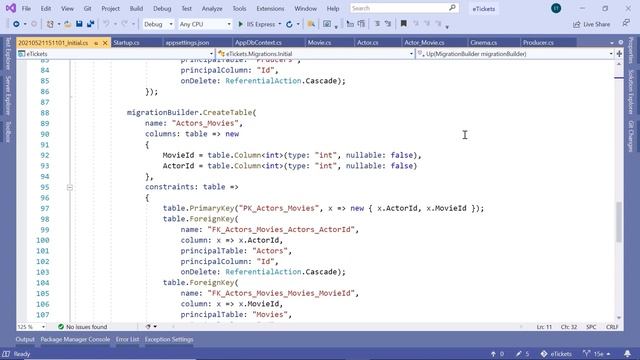Expand the IIS Express run target dropdown
The image size is (640, 360).
point(280,24)
